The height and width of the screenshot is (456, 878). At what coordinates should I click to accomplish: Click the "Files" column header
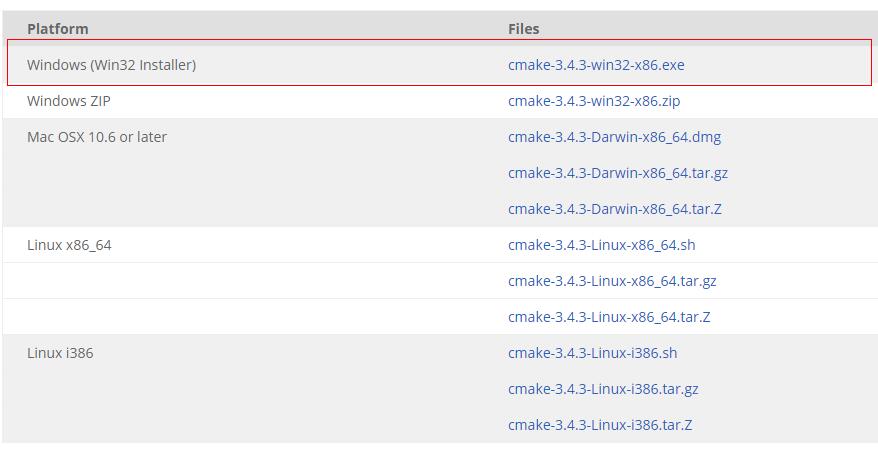pyautogui.click(x=524, y=29)
